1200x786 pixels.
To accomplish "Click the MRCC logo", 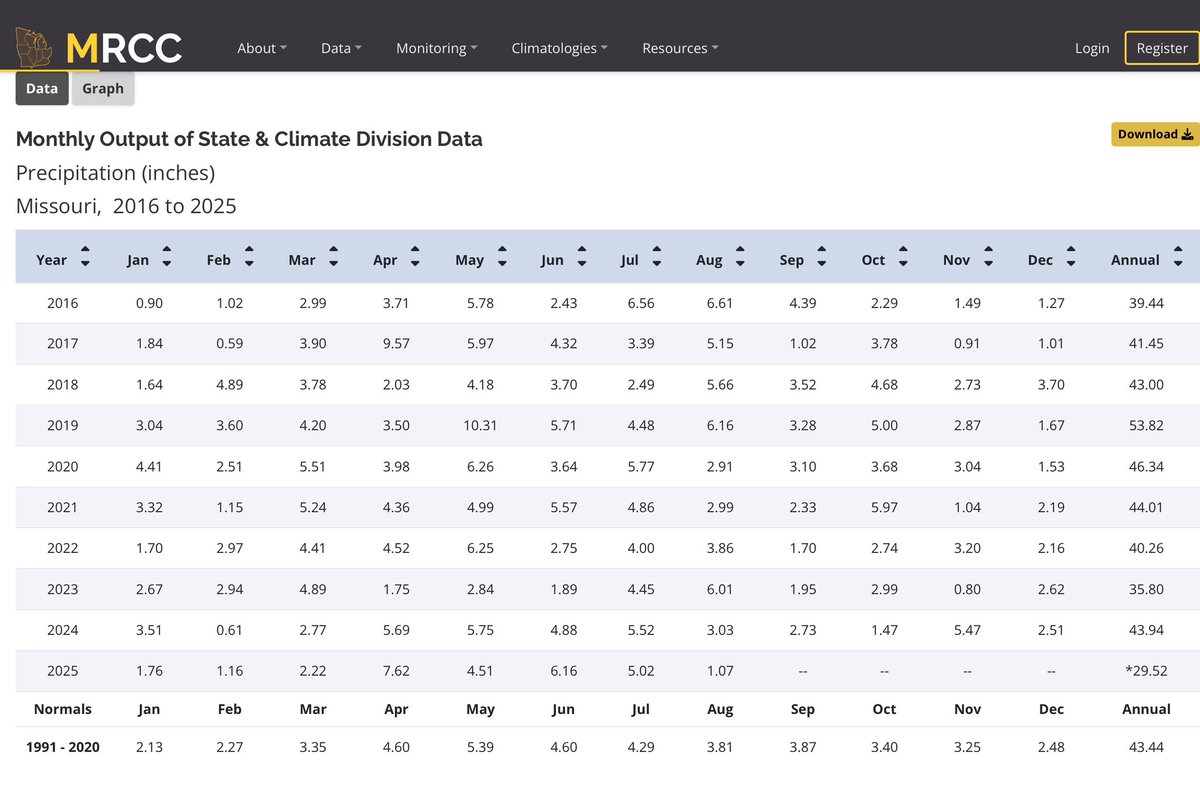I will click(x=98, y=47).
